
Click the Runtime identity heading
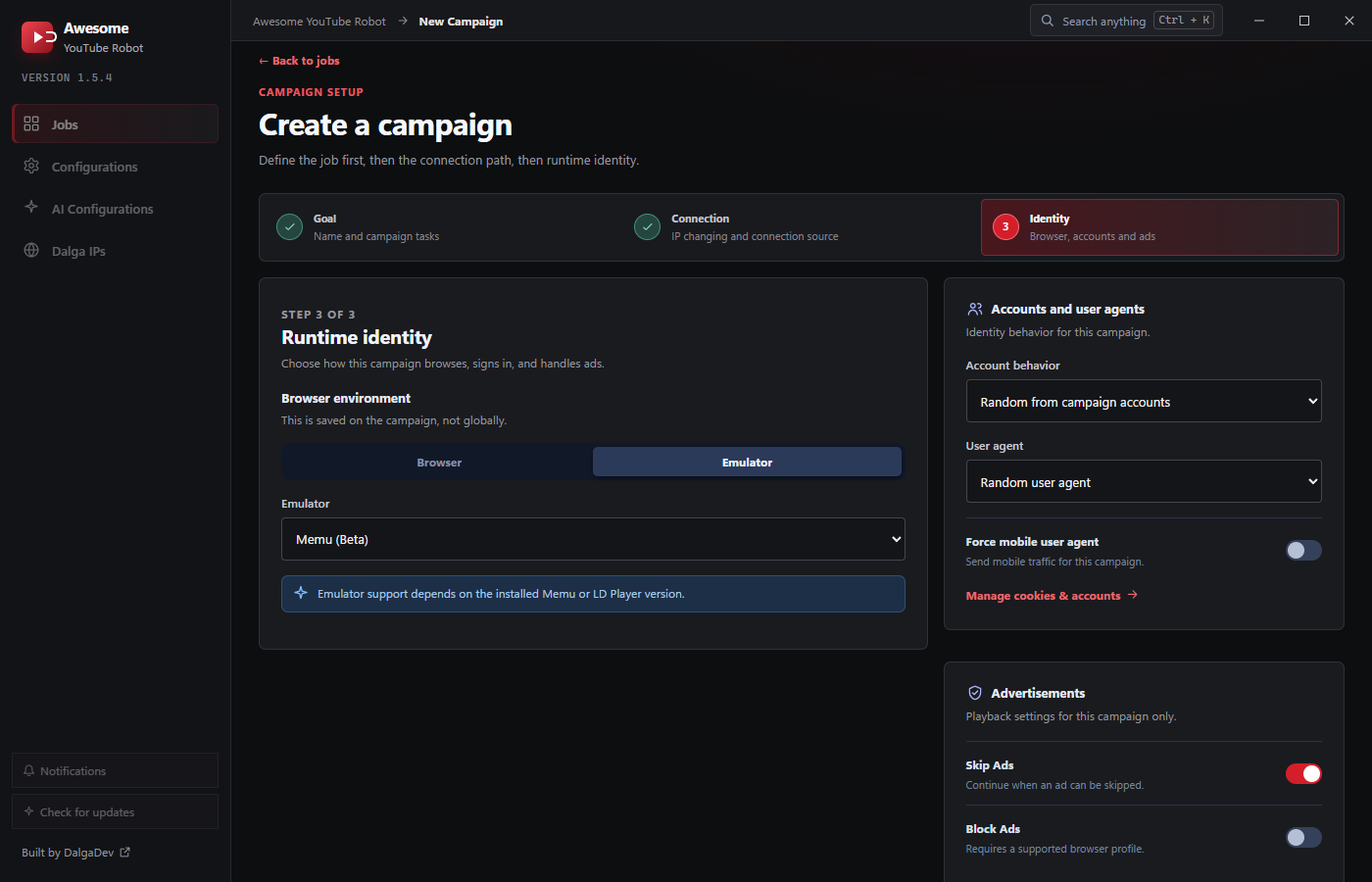pos(357,337)
